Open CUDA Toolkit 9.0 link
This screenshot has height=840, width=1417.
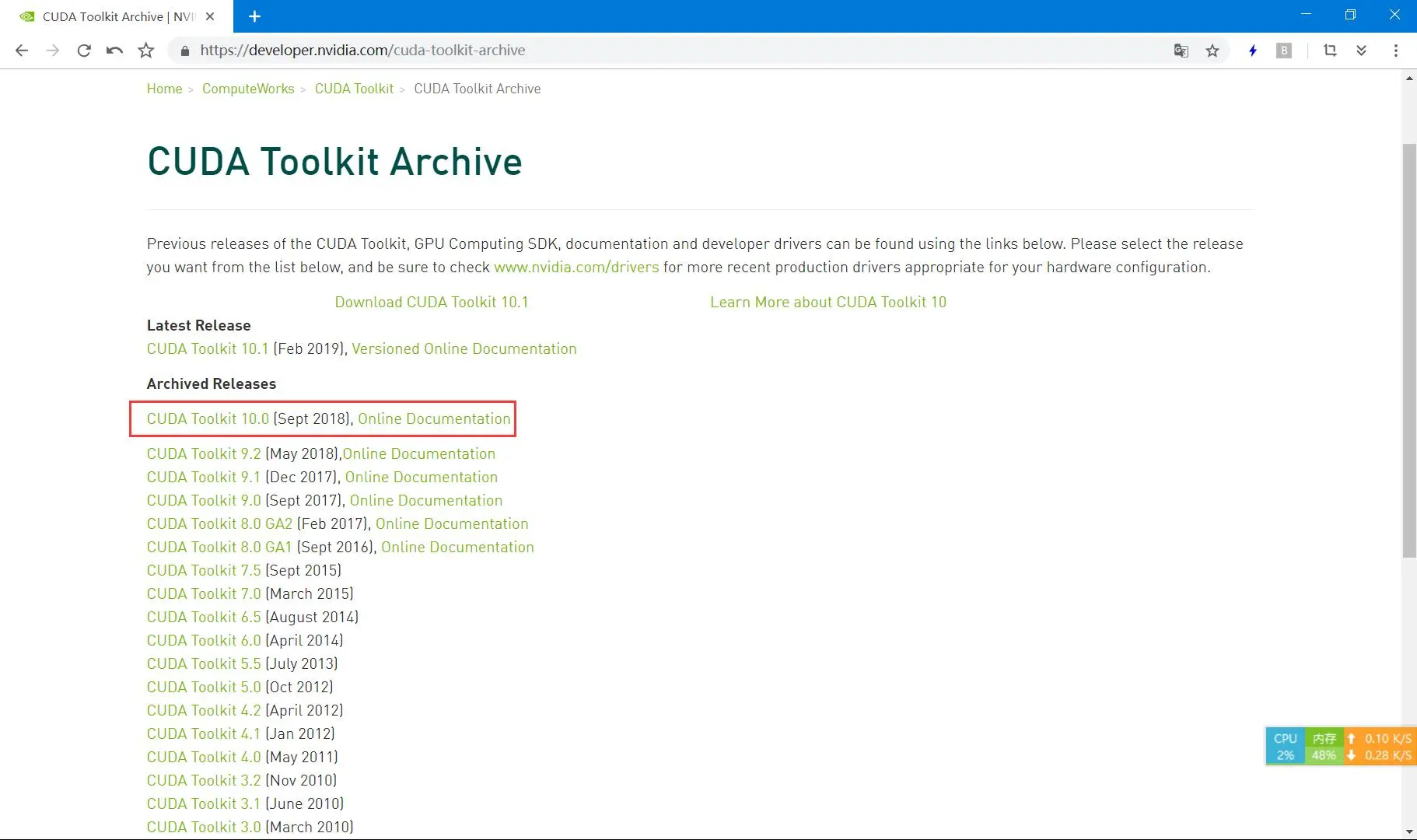pyautogui.click(x=204, y=500)
